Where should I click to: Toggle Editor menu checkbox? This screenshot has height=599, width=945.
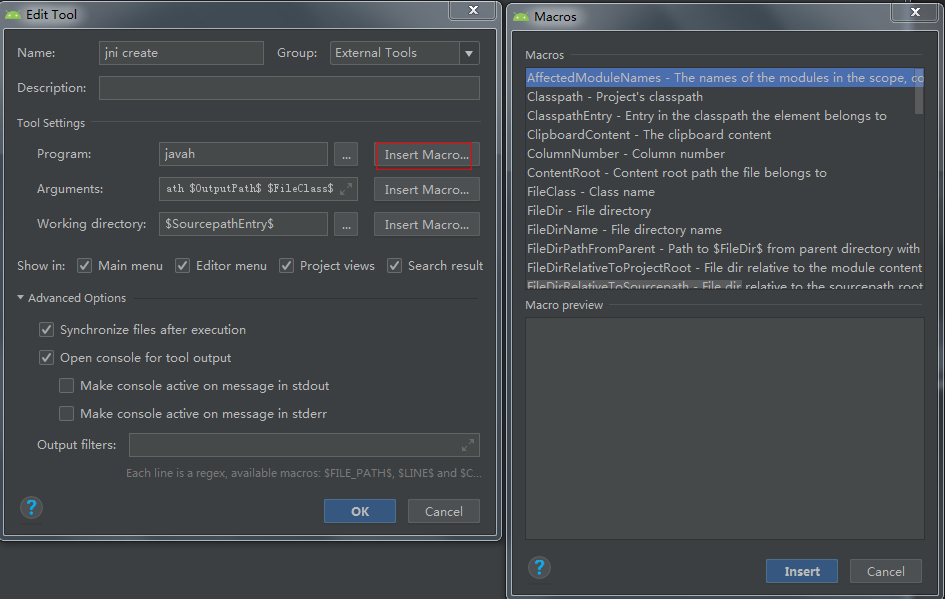pyautogui.click(x=182, y=266)
